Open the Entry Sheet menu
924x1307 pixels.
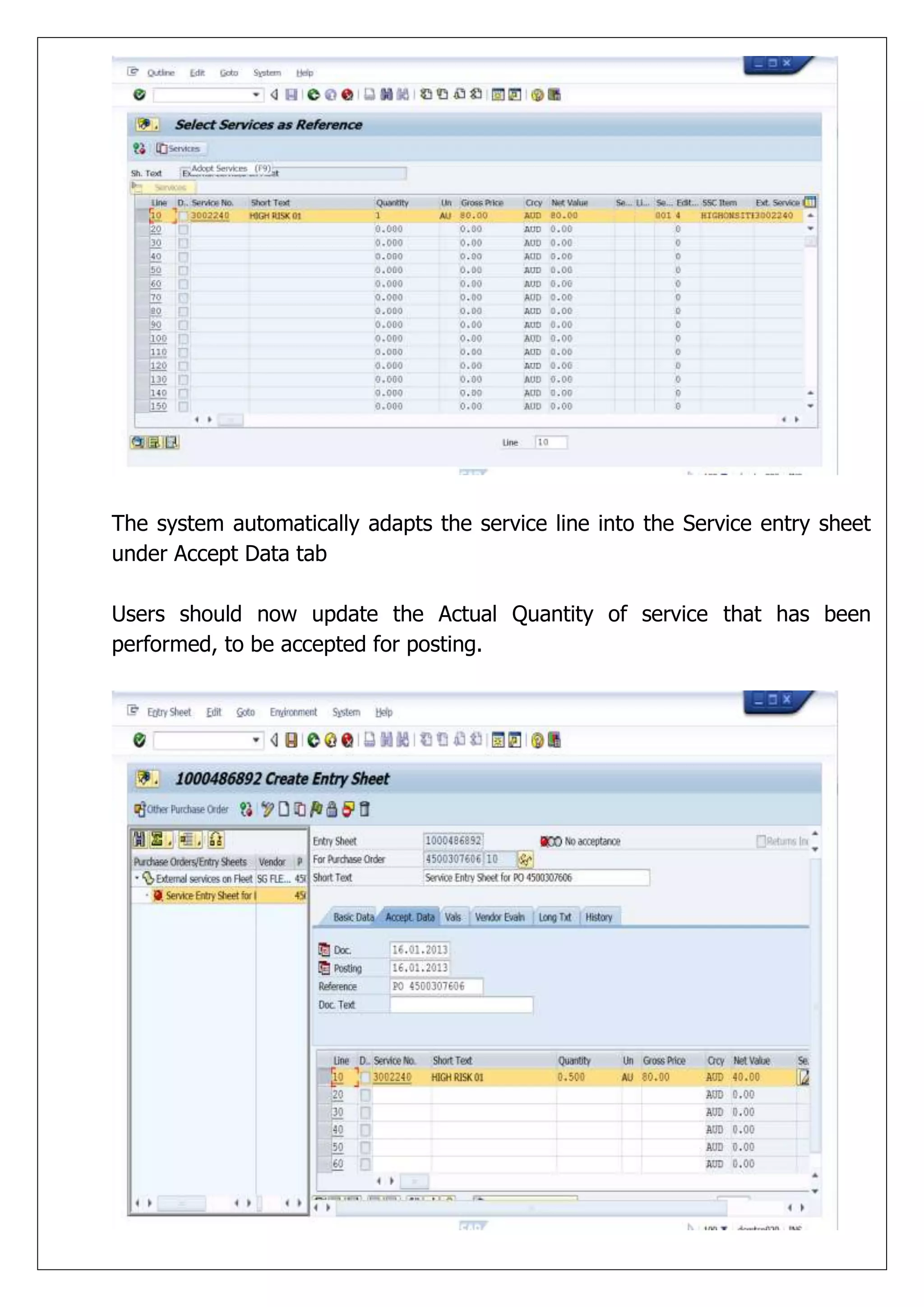[169, 712]
